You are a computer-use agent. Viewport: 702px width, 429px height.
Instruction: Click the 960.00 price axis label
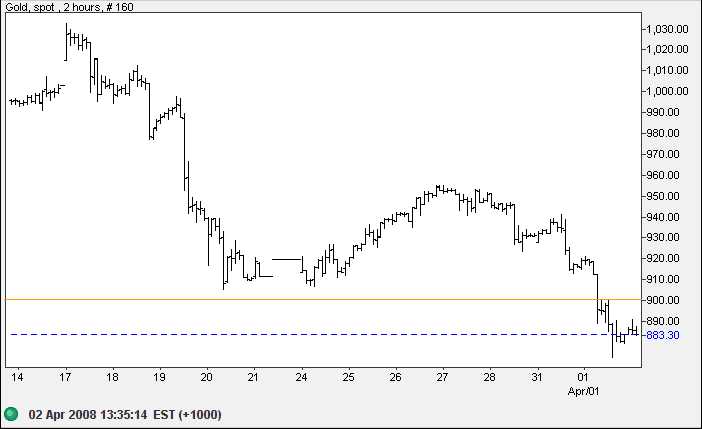[663, 175]
